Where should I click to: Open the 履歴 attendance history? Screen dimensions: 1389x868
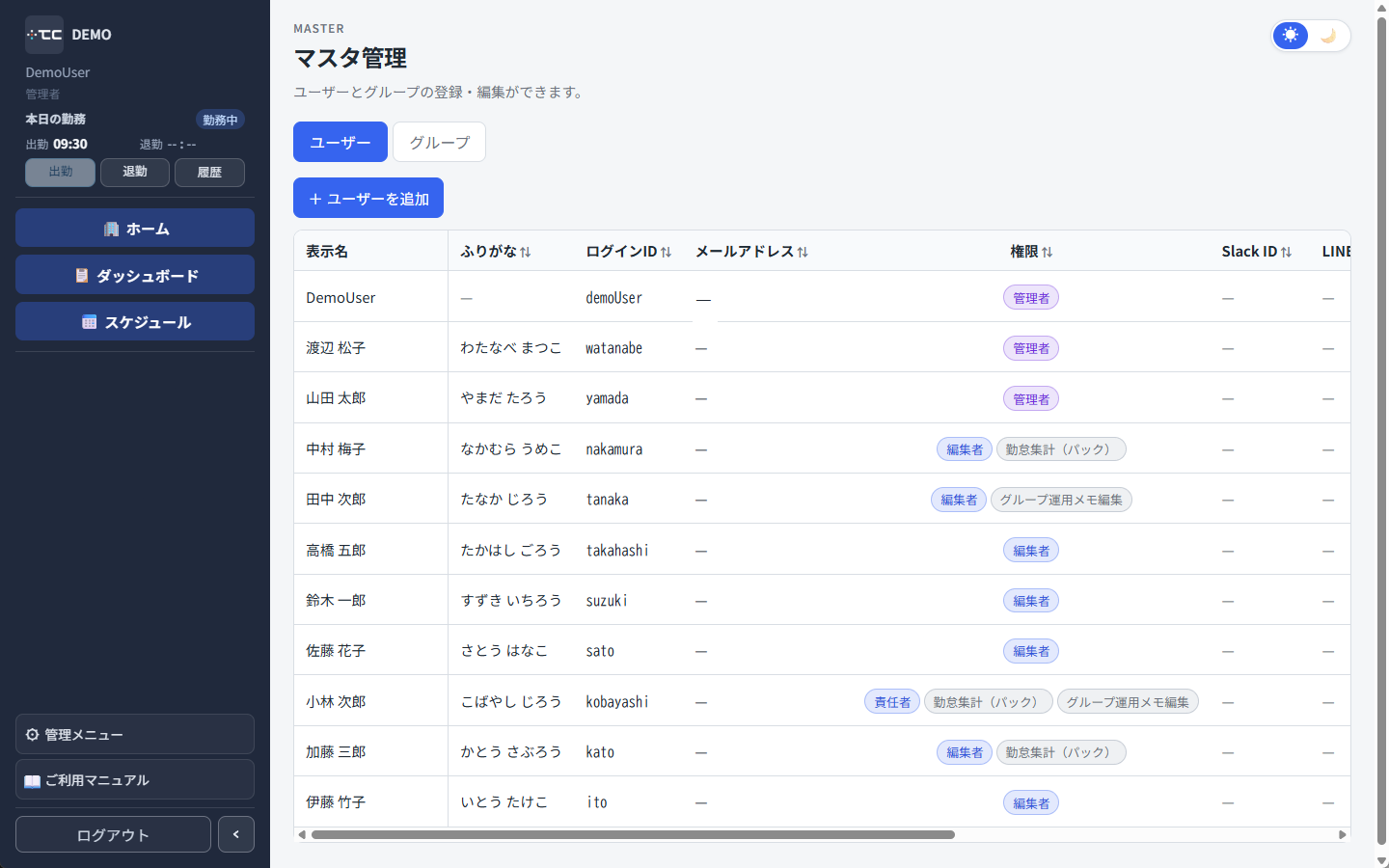(x=209, y=172)
